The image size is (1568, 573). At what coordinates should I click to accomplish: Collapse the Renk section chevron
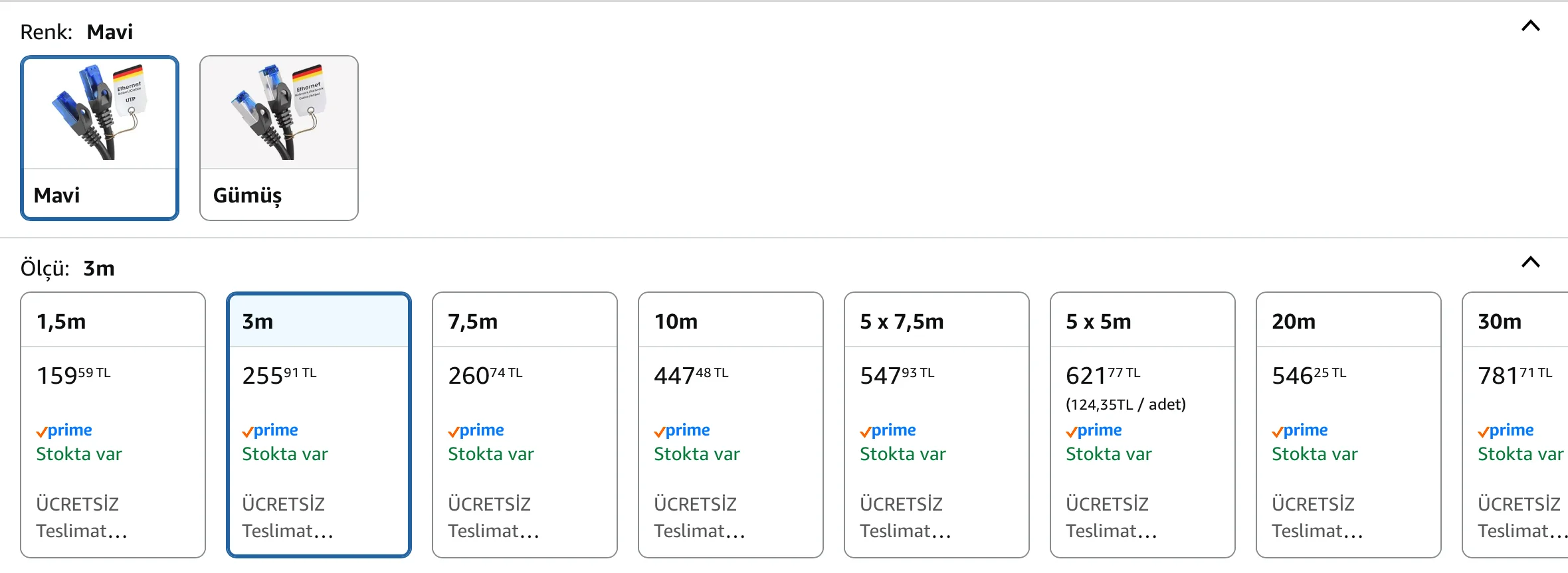point(1530,26)
